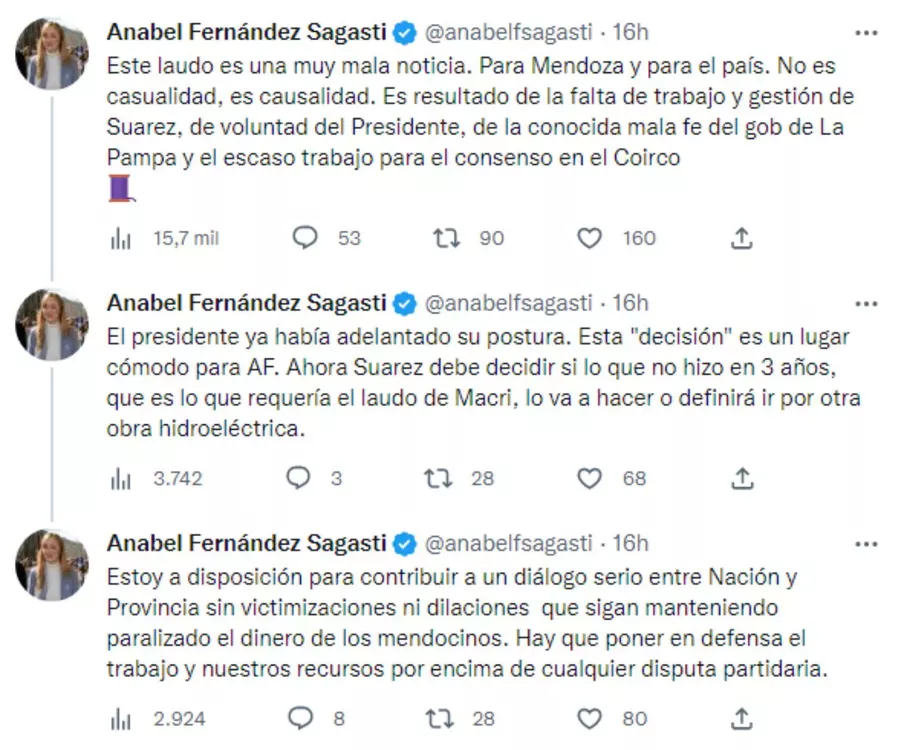Open the first tweet's 16h timestamp
Screen dimensions: 904x750
point(633,31)
